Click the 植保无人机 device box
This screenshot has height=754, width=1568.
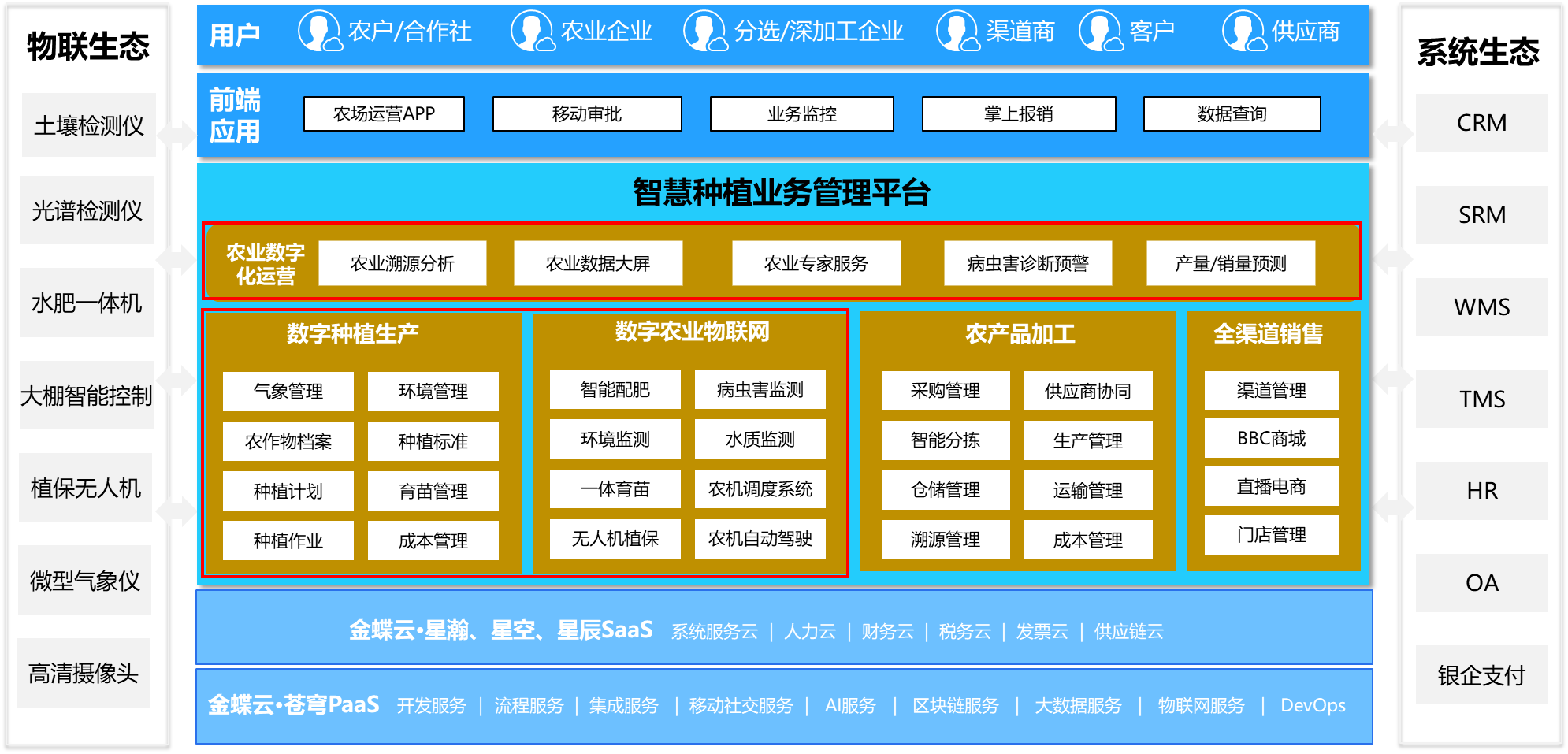(85, 488)
